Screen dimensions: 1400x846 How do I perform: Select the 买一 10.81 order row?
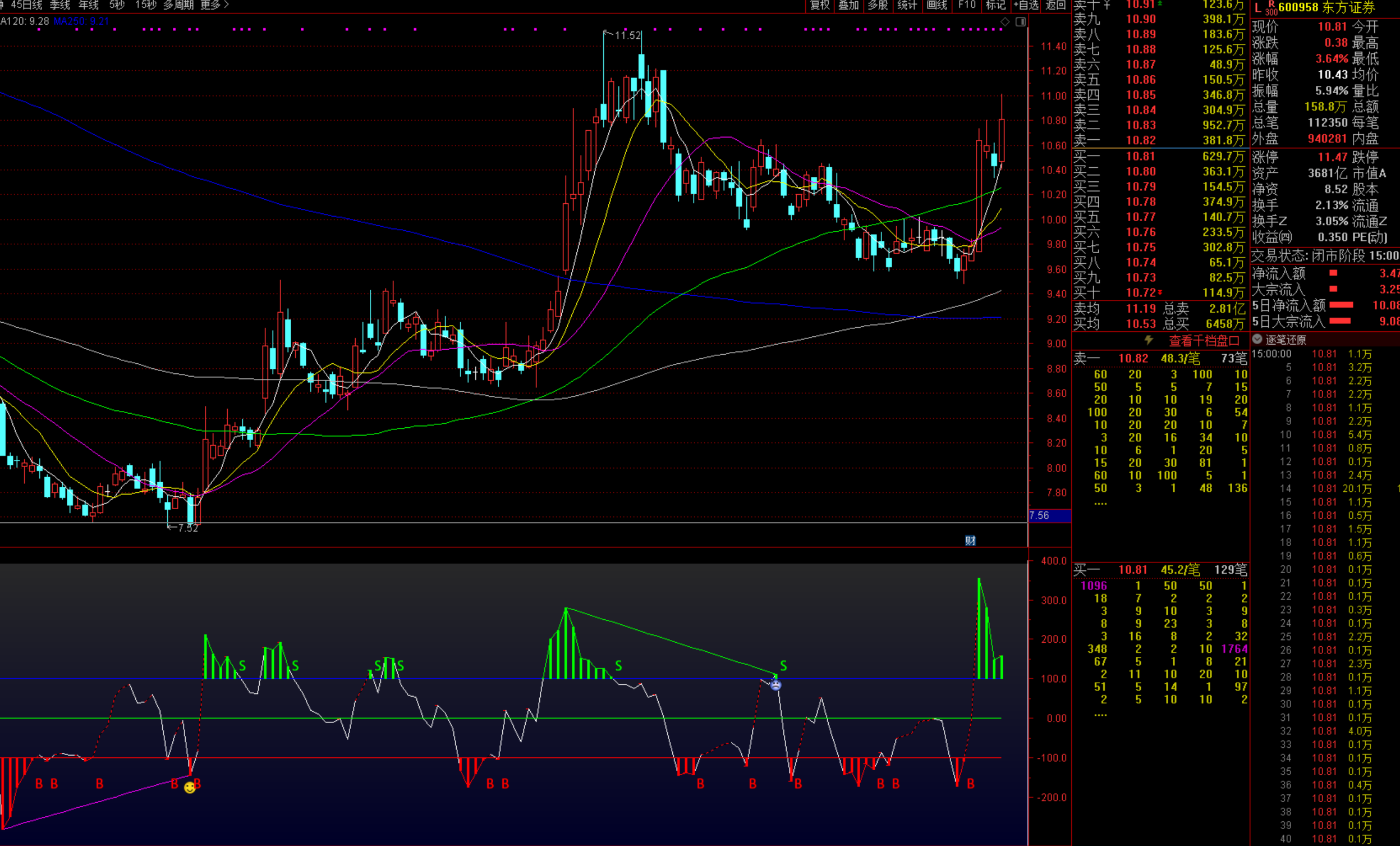[x=1159, y=156]
